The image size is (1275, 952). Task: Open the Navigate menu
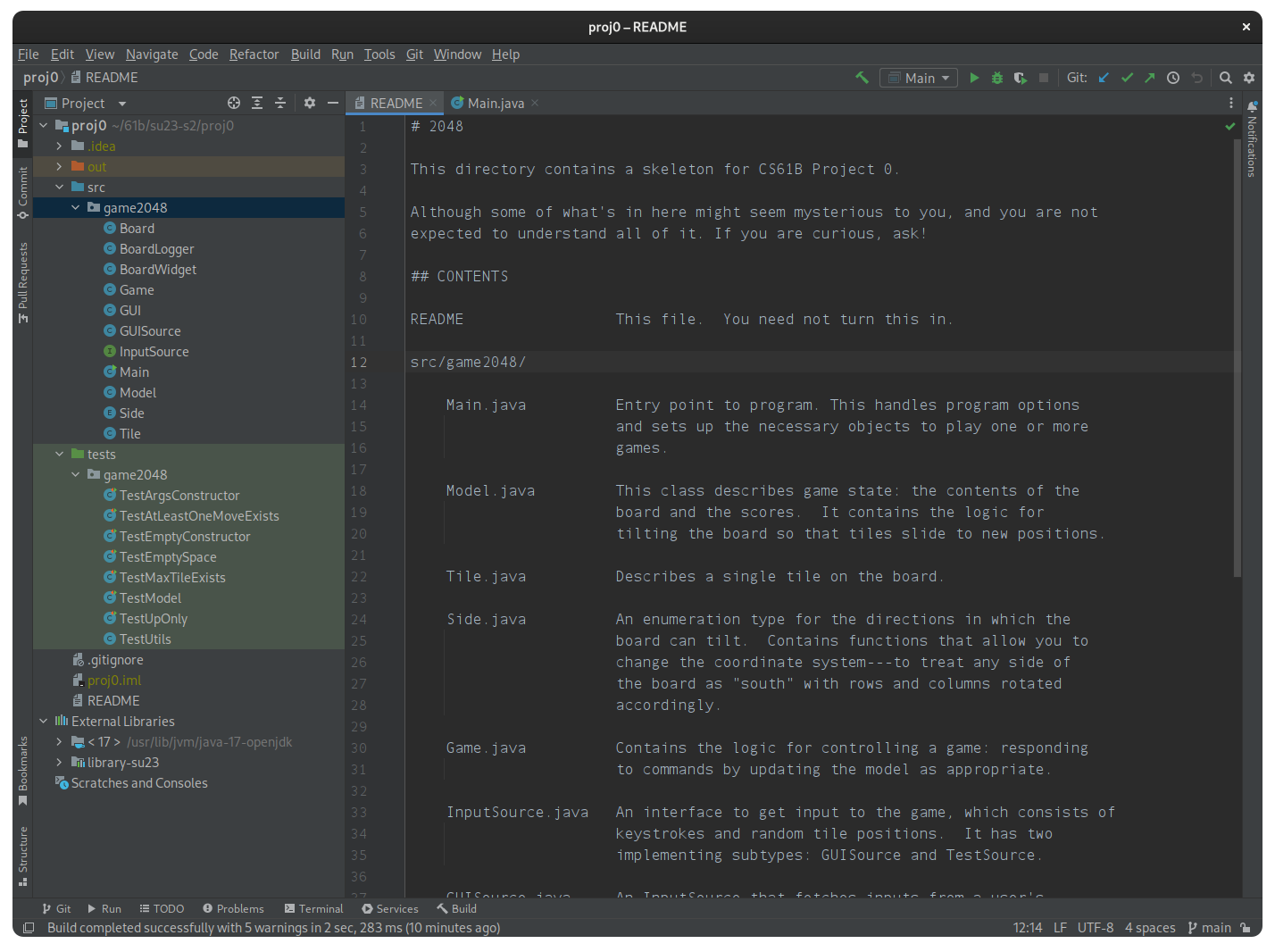tap(152, 54)
